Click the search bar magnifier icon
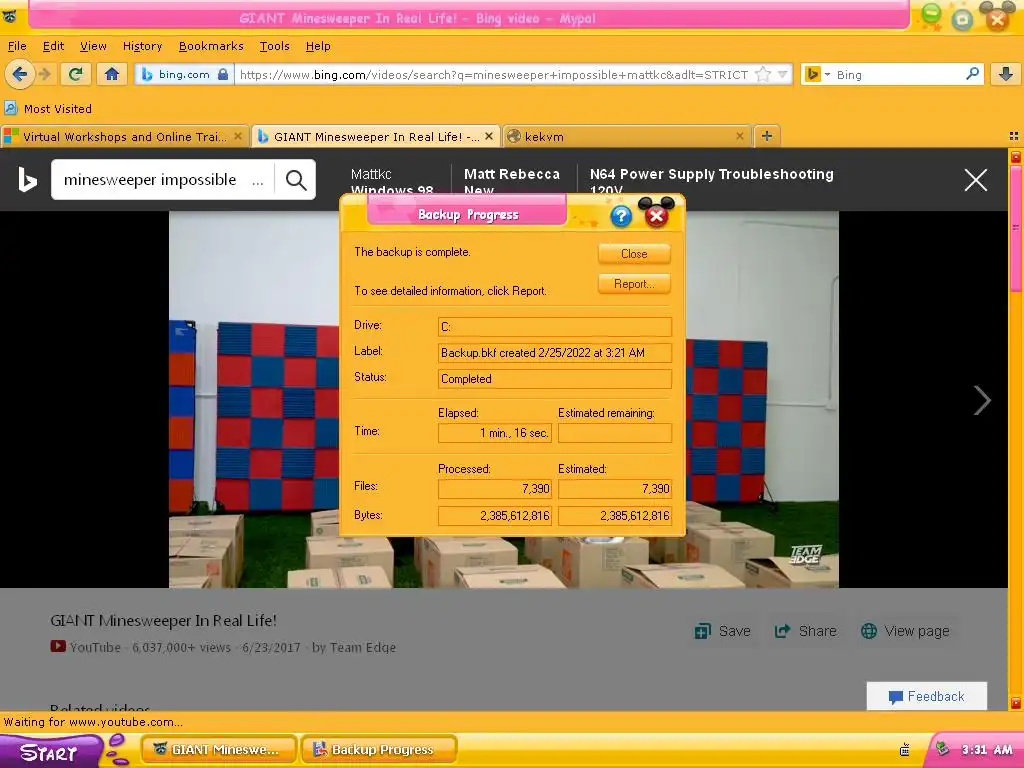1024x768 pixels. 972,74
